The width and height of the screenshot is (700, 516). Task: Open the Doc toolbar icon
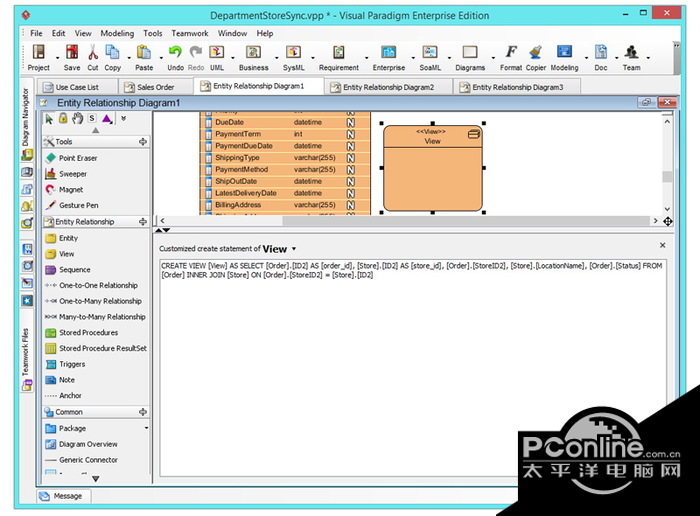(x=601, y=52)
